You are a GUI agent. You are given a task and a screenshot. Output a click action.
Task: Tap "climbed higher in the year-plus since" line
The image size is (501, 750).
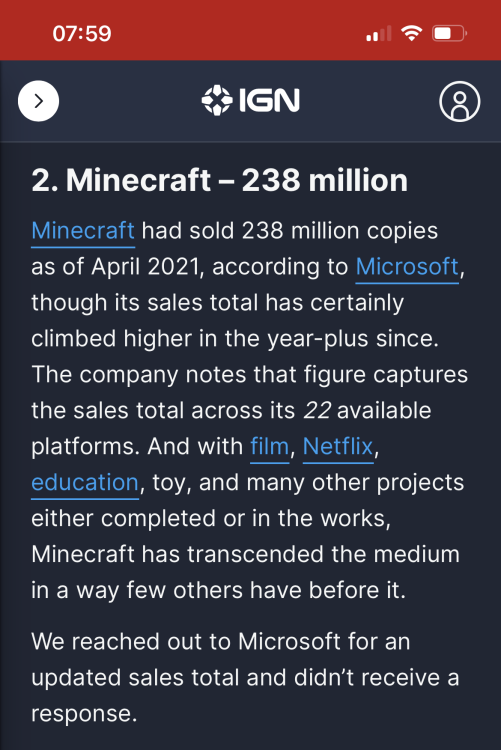click(235, 339)
